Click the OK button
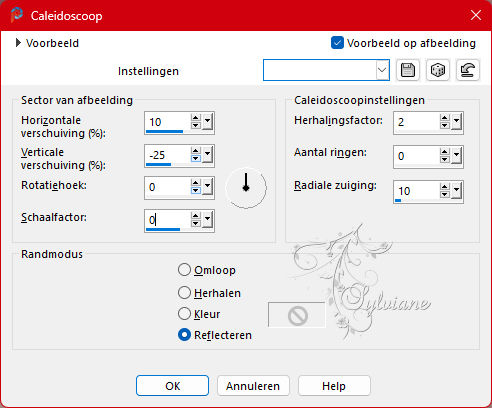 (172, 386)
